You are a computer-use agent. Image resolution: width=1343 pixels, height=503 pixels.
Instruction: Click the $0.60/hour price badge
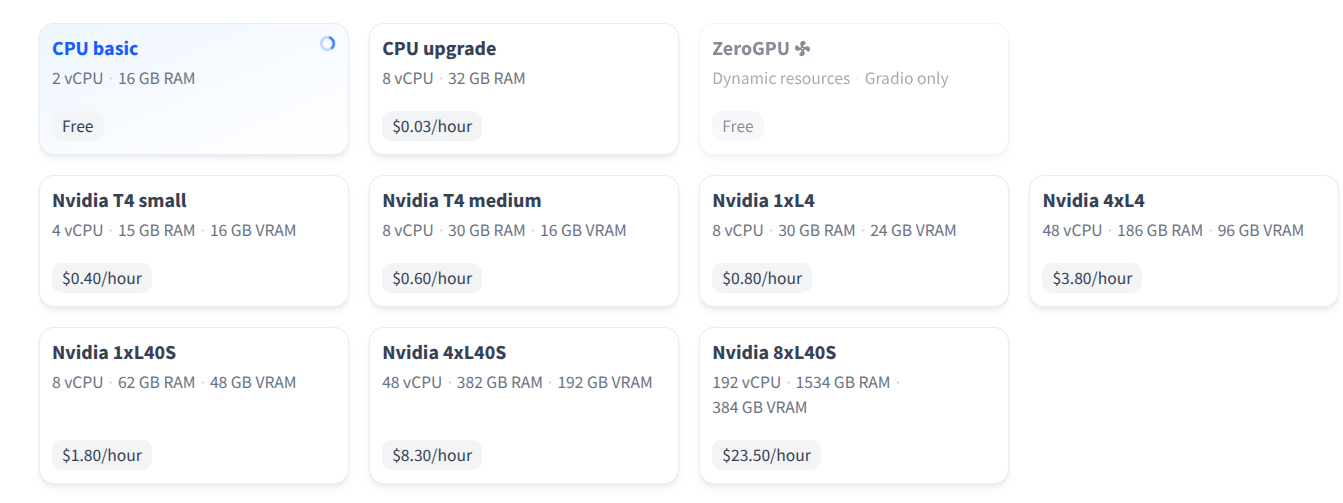(432, 278)
